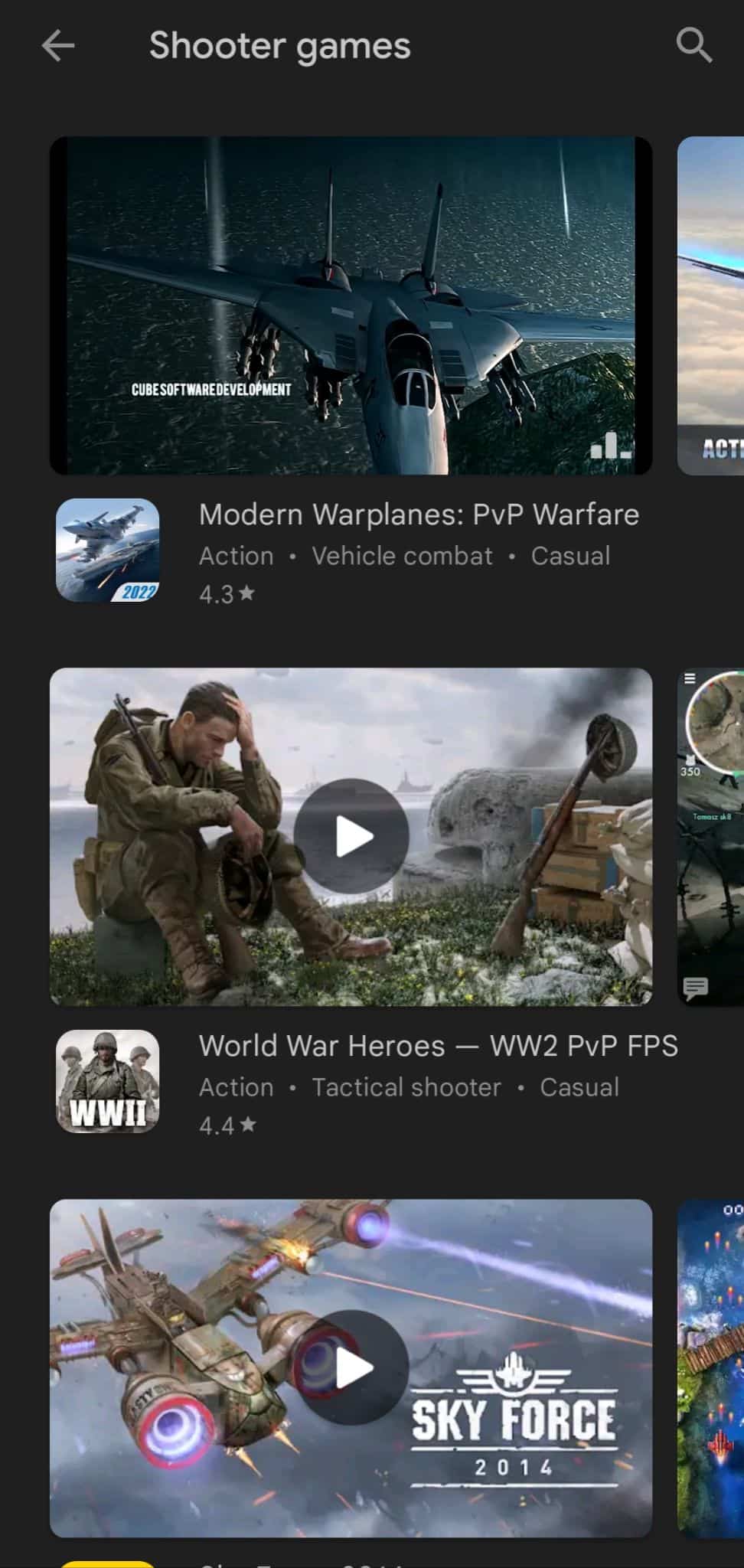Select the Vehicle combat genre tag
The image size is (744, 1568).
[x=402, y=556]
